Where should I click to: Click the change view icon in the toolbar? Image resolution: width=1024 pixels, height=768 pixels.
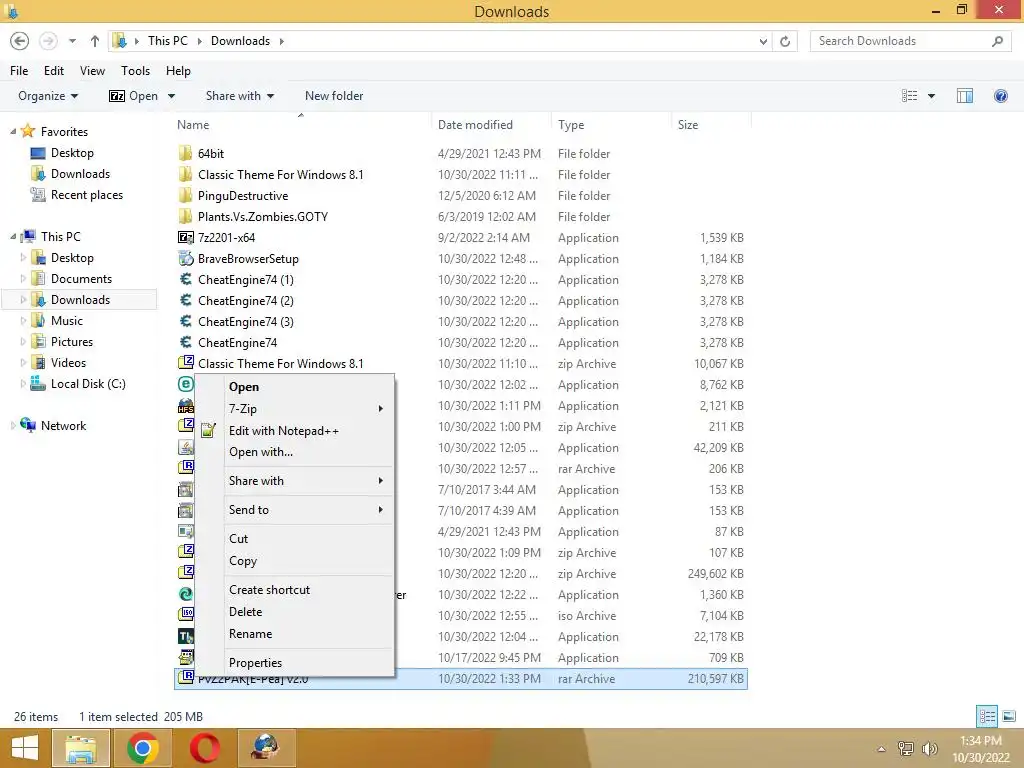tap(910, 96)
